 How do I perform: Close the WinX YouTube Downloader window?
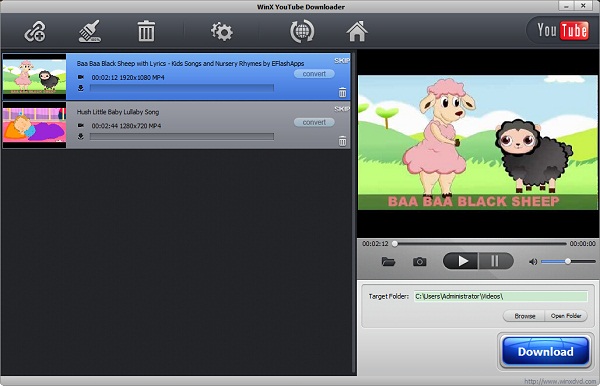point(583,6)
